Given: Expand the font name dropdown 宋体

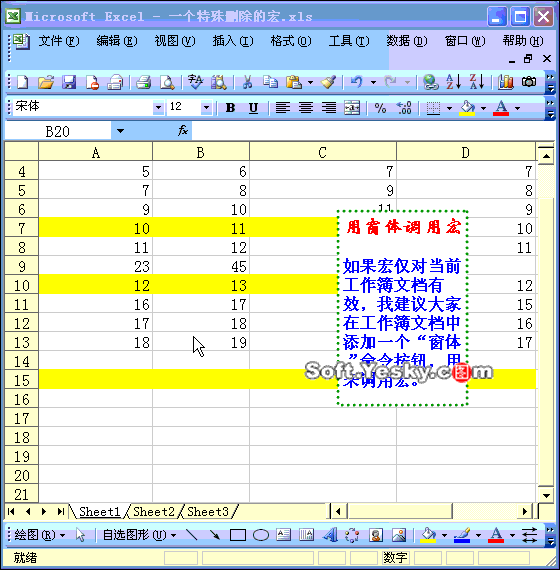Looking at the screenshot, I should point(158,108).
